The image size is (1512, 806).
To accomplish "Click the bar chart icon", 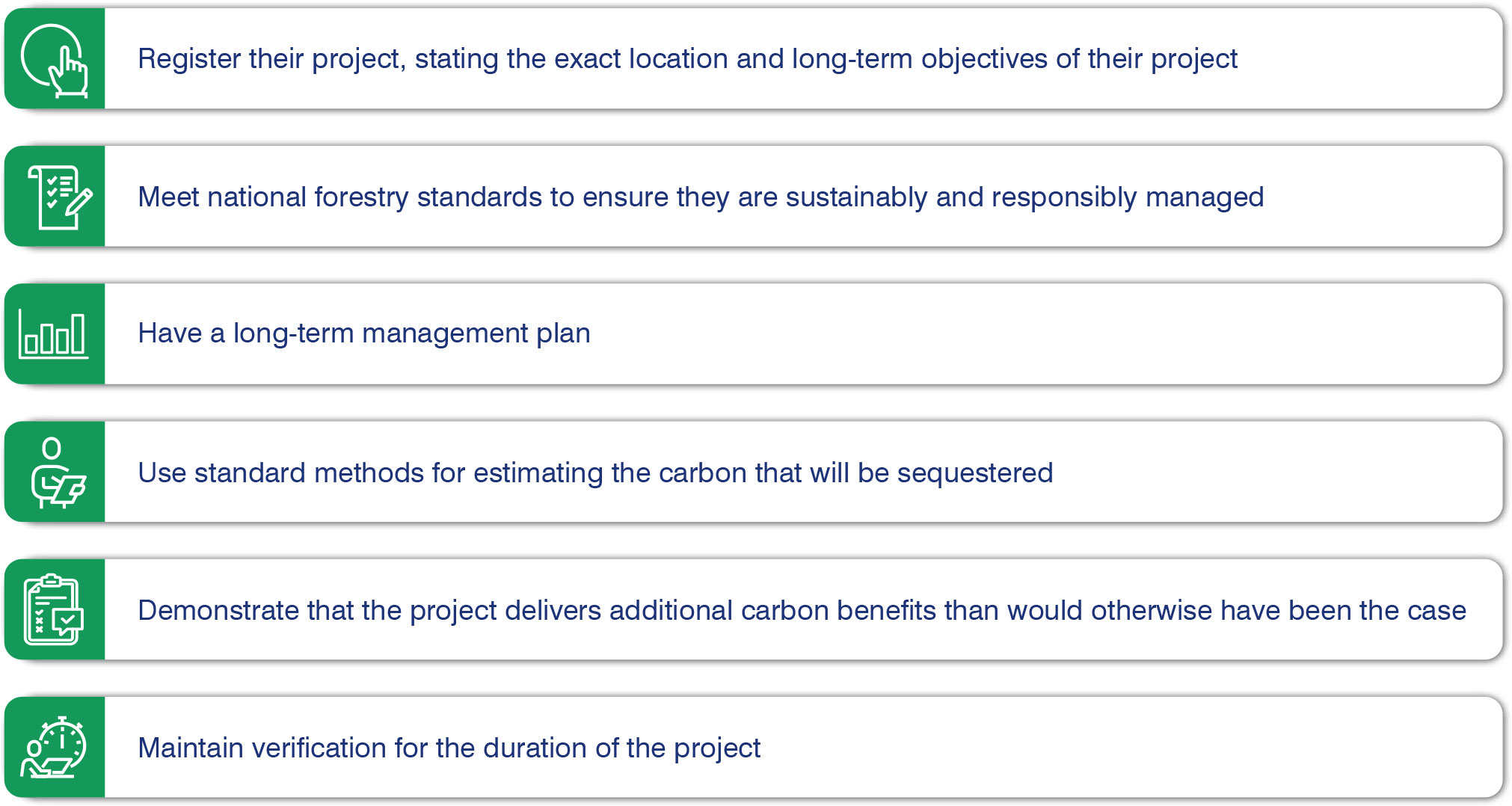I will point(54,334).
